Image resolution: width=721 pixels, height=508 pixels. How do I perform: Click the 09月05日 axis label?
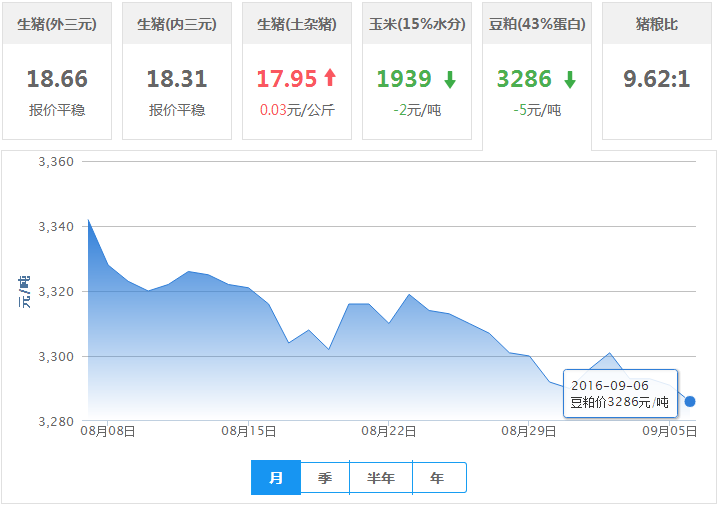670,431
